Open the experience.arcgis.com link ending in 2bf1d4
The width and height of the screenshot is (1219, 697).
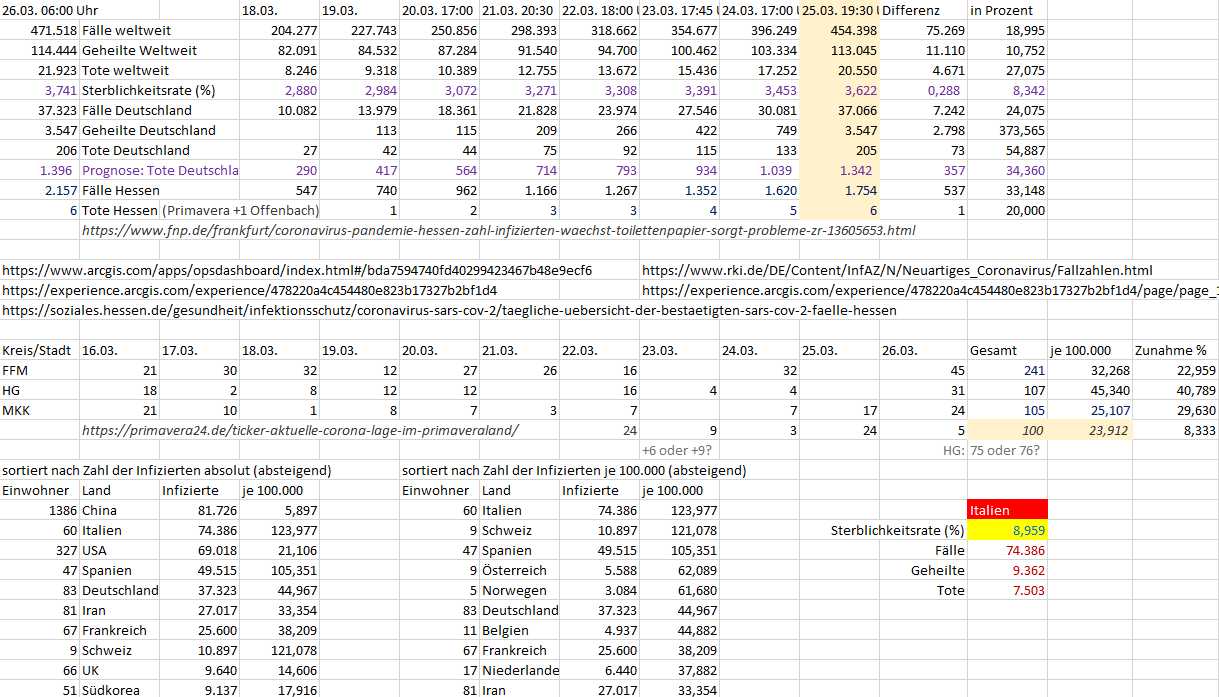pyautogui.click(x=250, y=290)
